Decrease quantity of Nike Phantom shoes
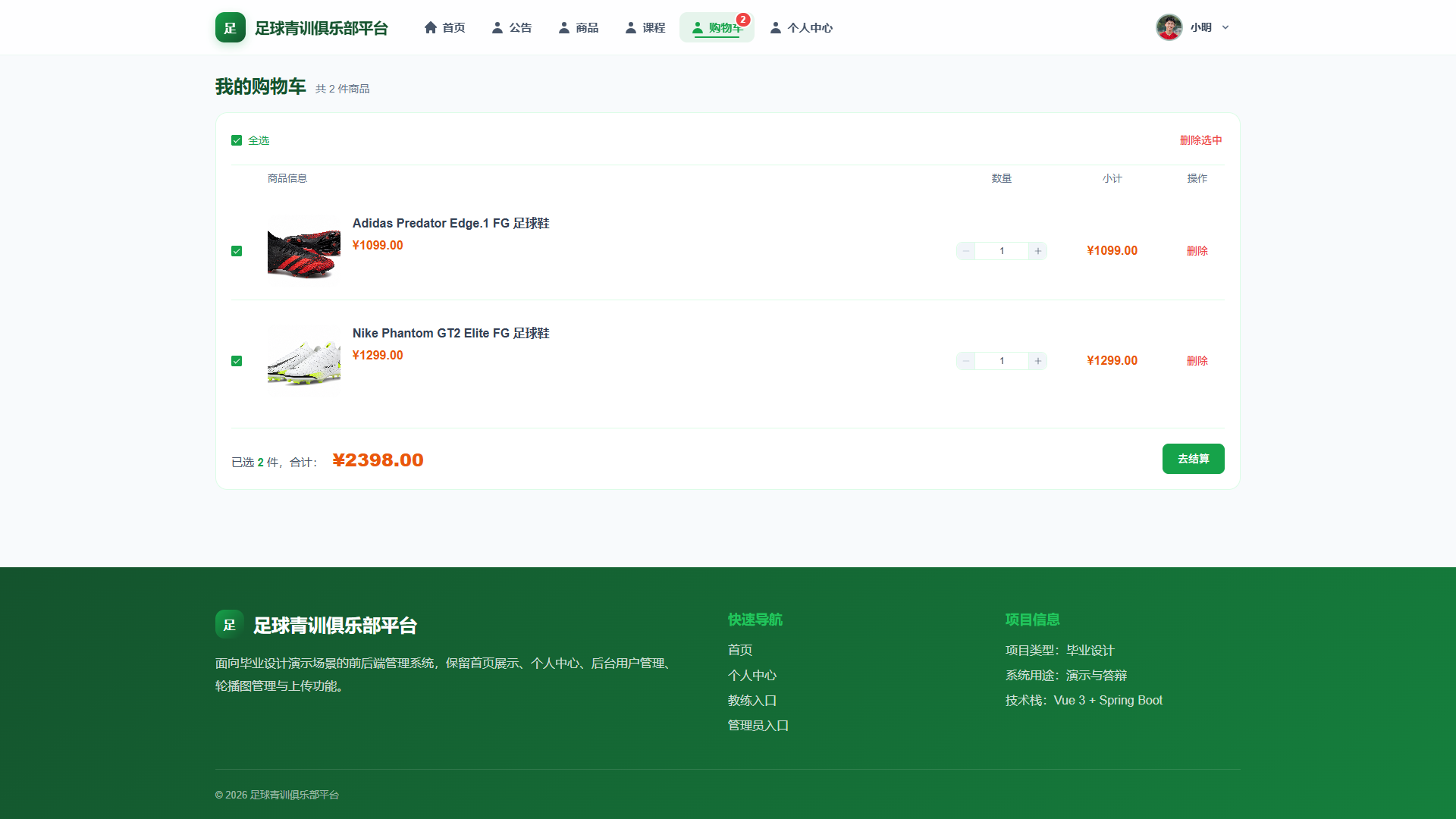Screen dimensions: 1456x819 click(966, 361)
